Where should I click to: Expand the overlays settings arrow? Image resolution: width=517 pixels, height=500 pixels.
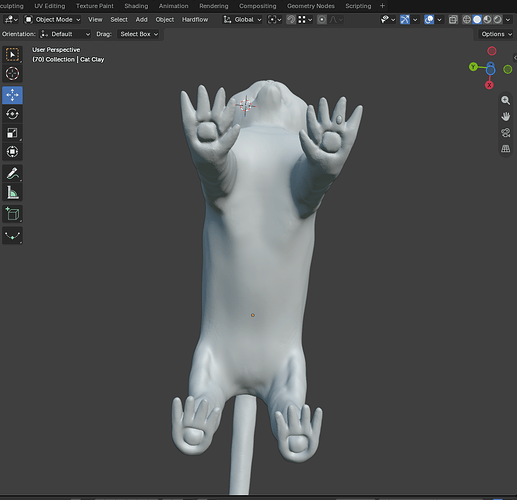[x=439, y=20]
